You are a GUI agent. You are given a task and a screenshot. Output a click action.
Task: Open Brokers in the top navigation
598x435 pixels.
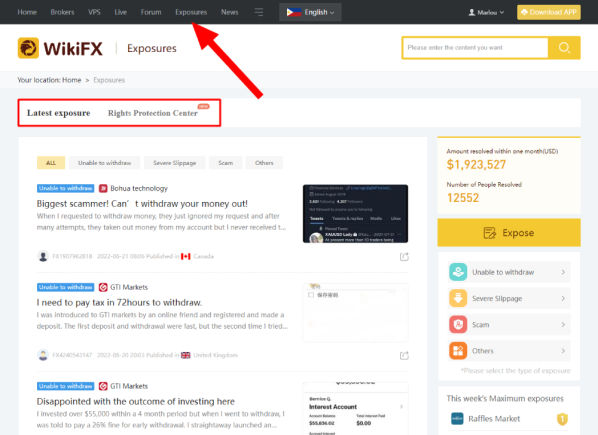(x=63, y=12)
